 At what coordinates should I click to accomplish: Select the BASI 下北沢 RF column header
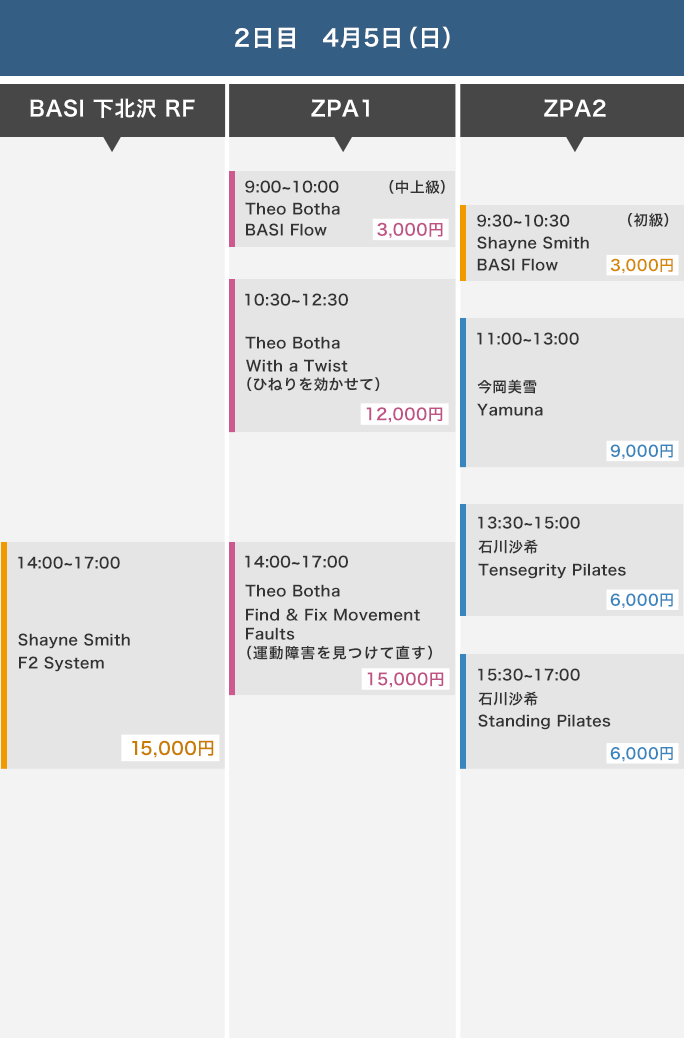[112, 109]
